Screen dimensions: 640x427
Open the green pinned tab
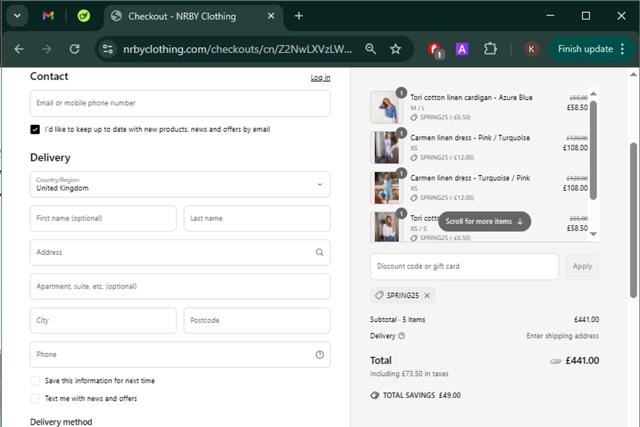click(x=84, y=16)
